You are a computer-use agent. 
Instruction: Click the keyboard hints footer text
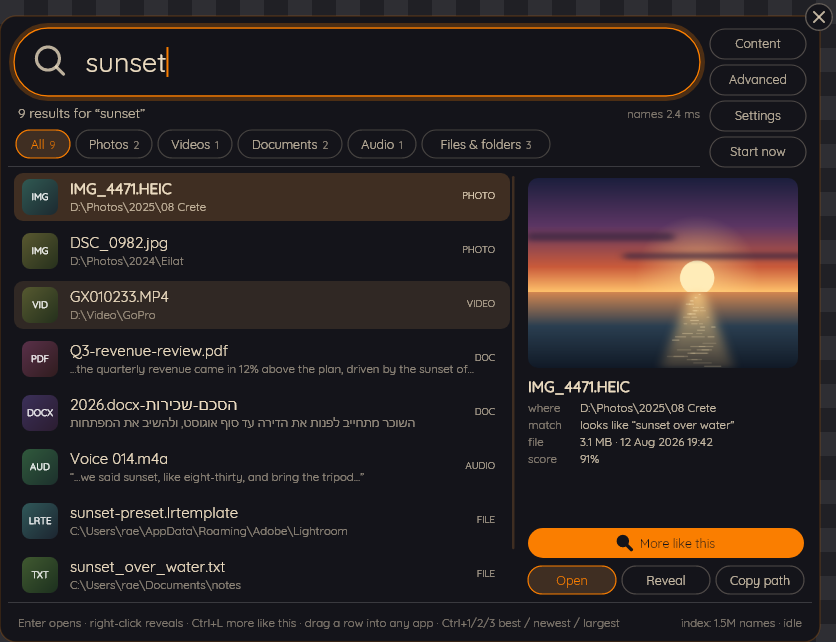[319, 623]
